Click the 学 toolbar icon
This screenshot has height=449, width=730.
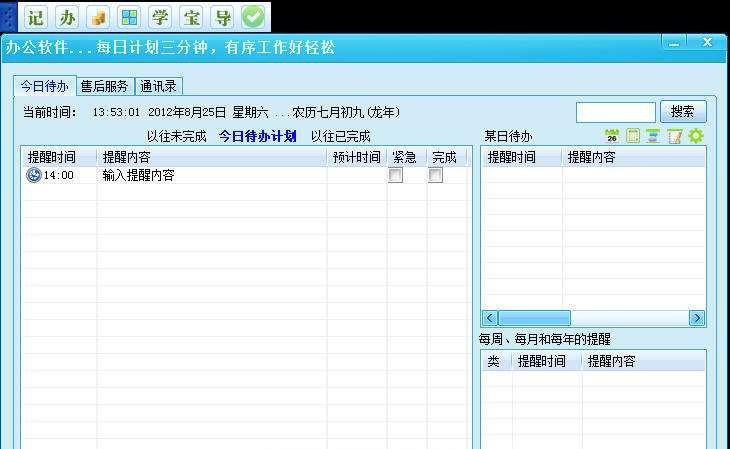tap(160, 18)
